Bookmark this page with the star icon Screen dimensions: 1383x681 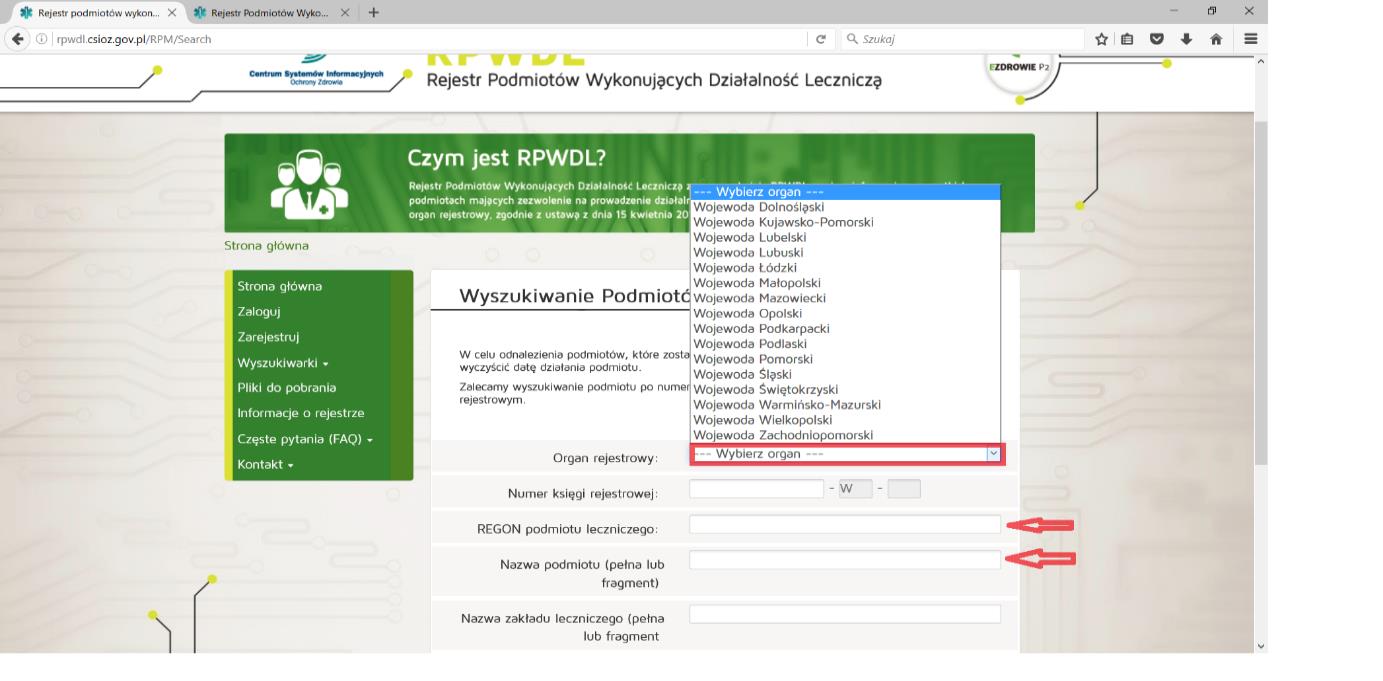pyautogui.click(x=1101, y=39)
